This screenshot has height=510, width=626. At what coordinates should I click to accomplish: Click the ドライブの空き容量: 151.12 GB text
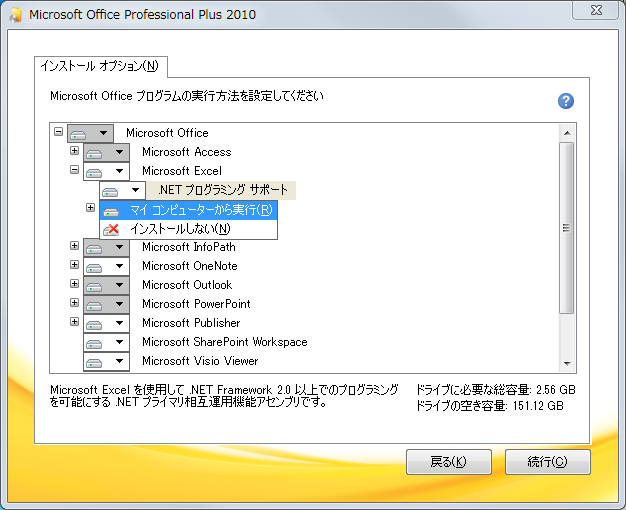pyautogui.click(x=489, y=406)
